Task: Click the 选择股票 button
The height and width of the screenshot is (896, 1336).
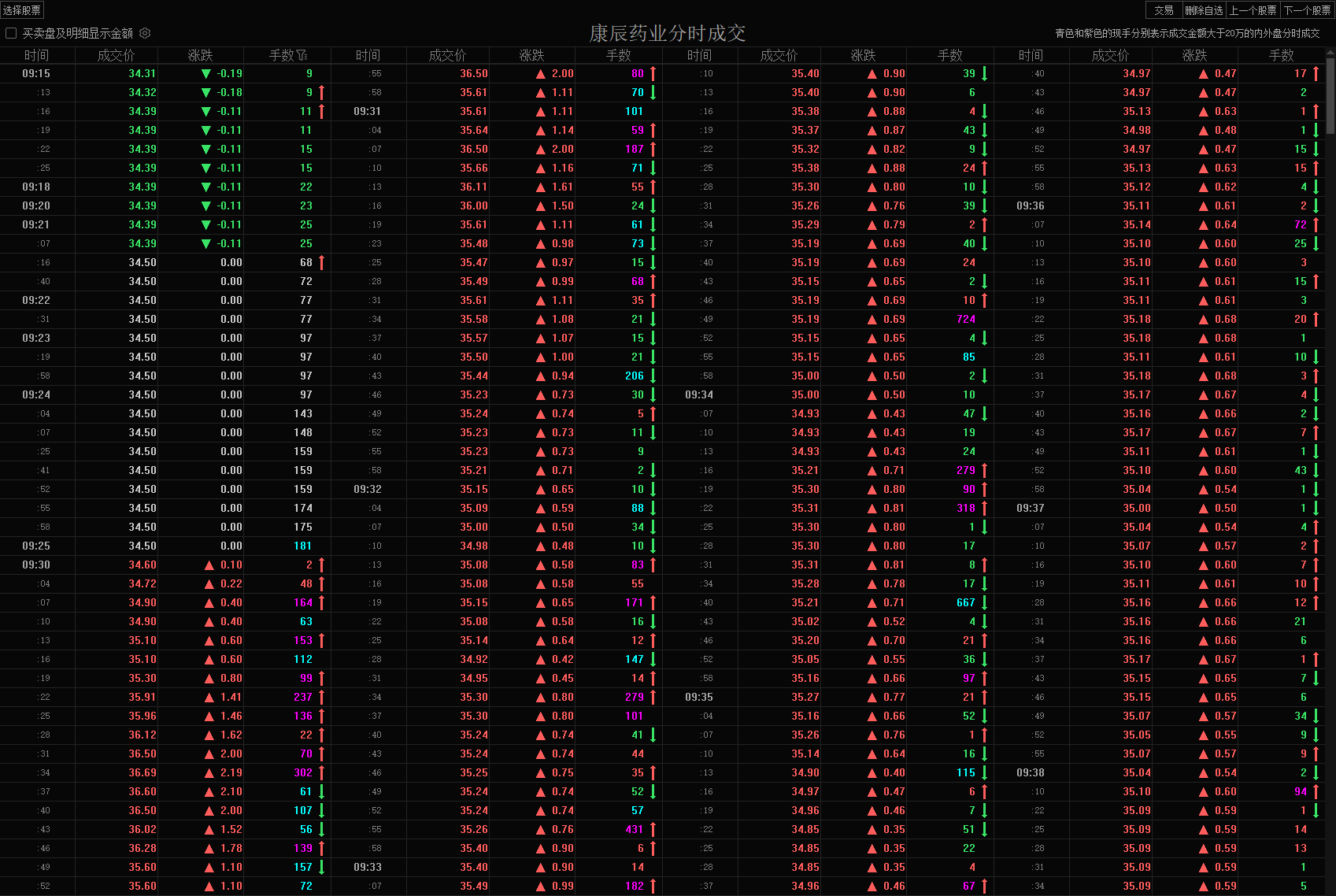Action: [x=22, y=10]
